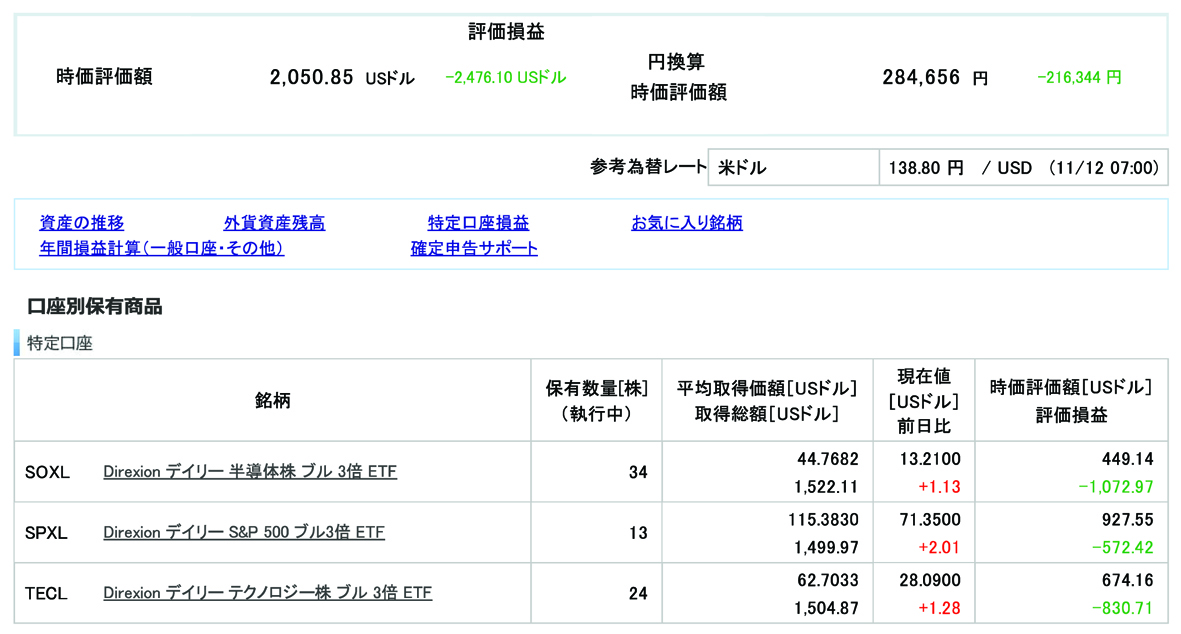
Task: Click the 銘柄 column header
Action: tap(273, 401)
